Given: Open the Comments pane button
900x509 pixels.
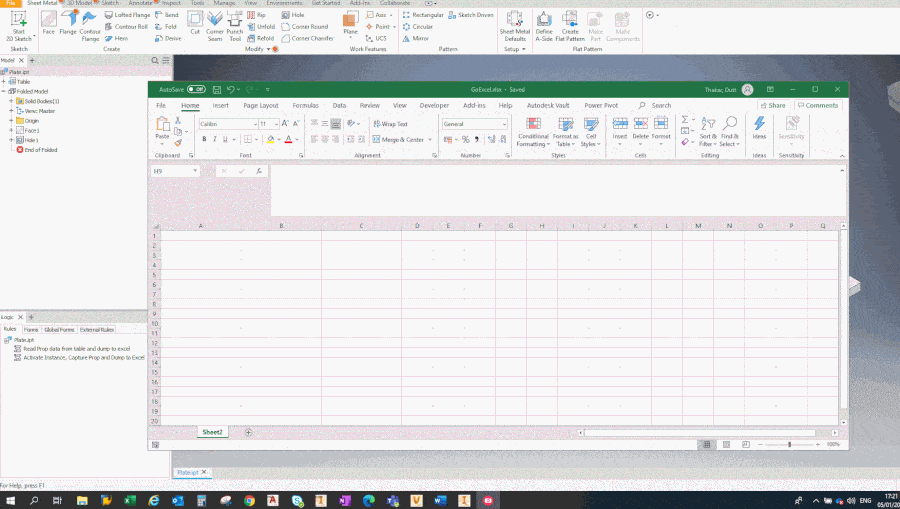Looking at the screenshot, I should (818, 105).
